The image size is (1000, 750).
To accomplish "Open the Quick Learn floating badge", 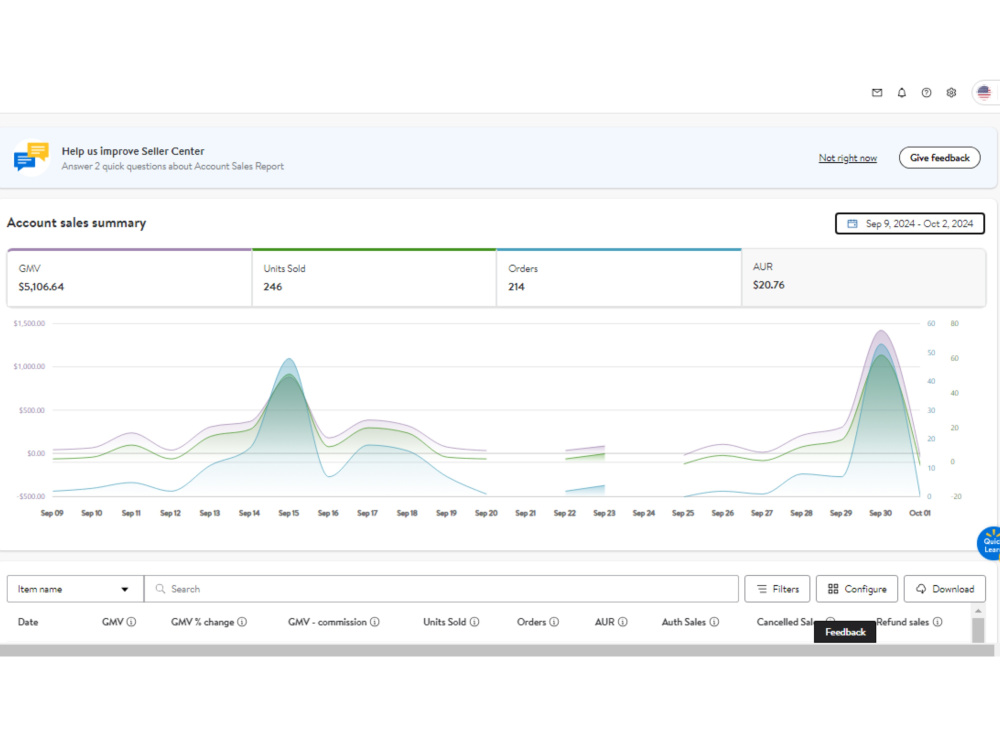I will pyautogui.click(x=989, y=544).
